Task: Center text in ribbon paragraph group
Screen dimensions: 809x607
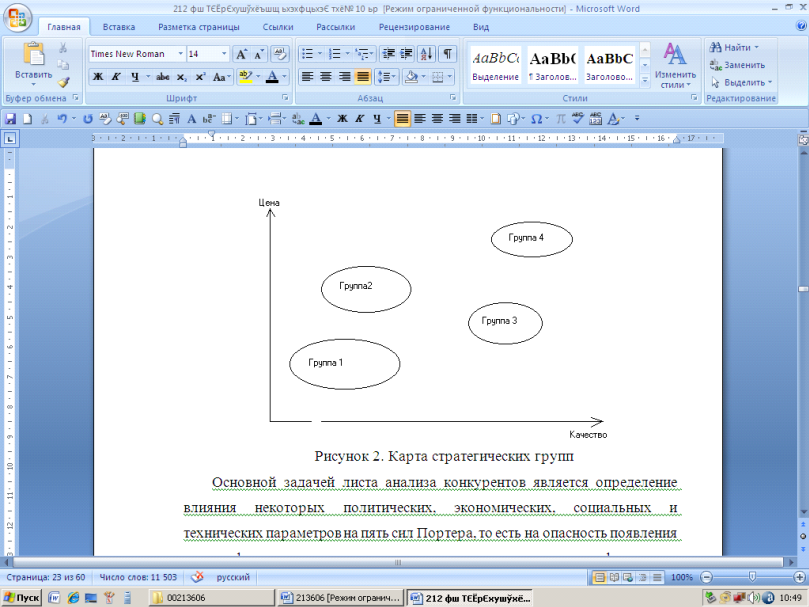Action: (x=326, y=77)
